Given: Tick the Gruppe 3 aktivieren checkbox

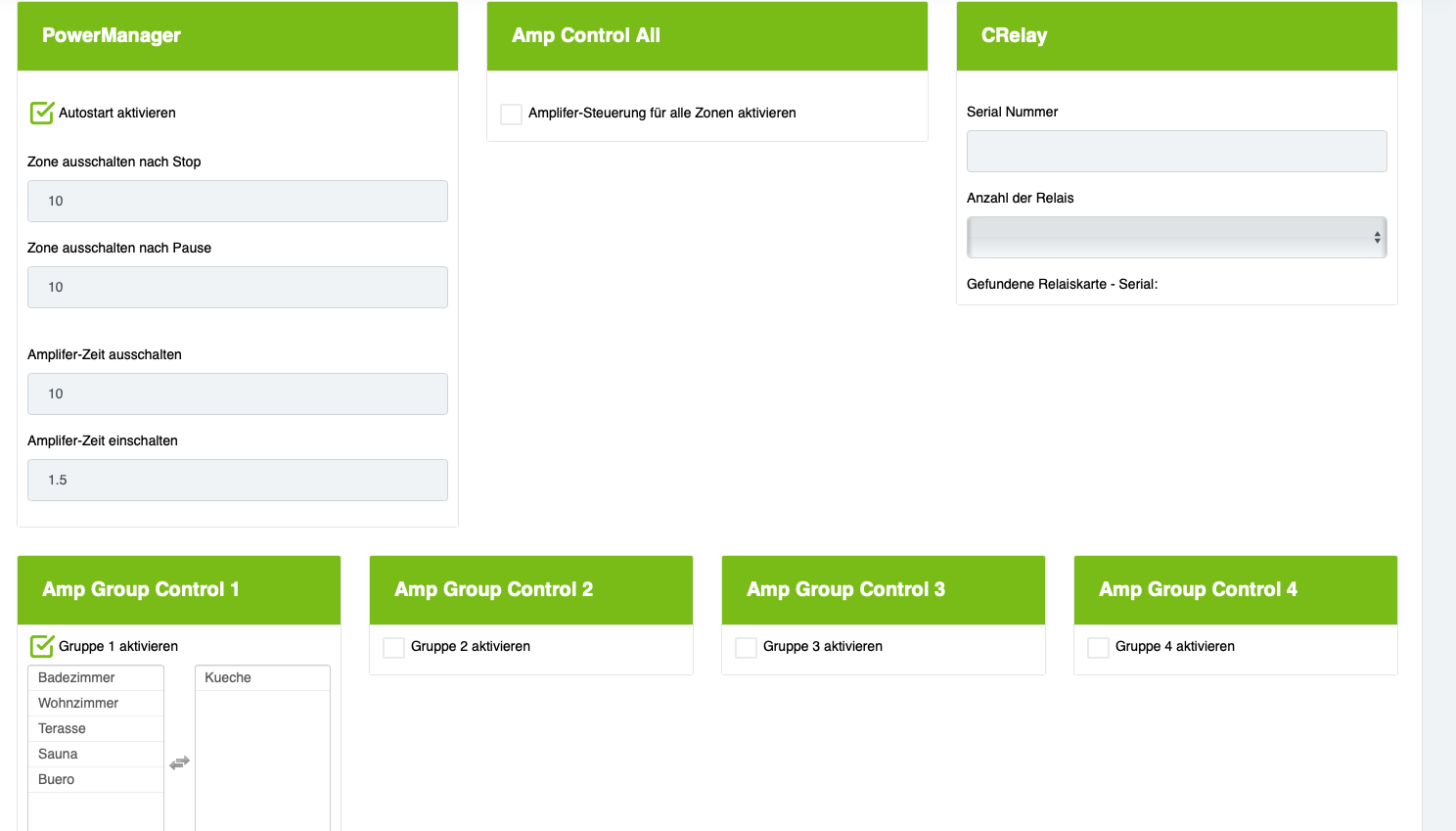Looking at the screenshot, I should (746, 647).
